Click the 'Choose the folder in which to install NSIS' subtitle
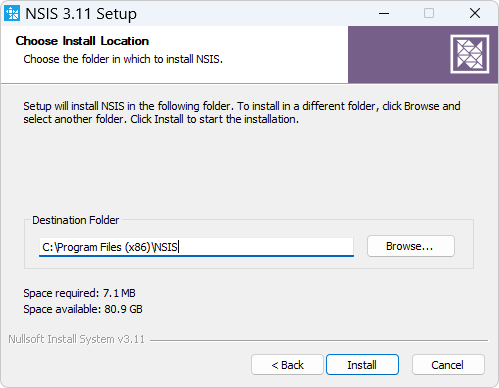 (123, 59)
